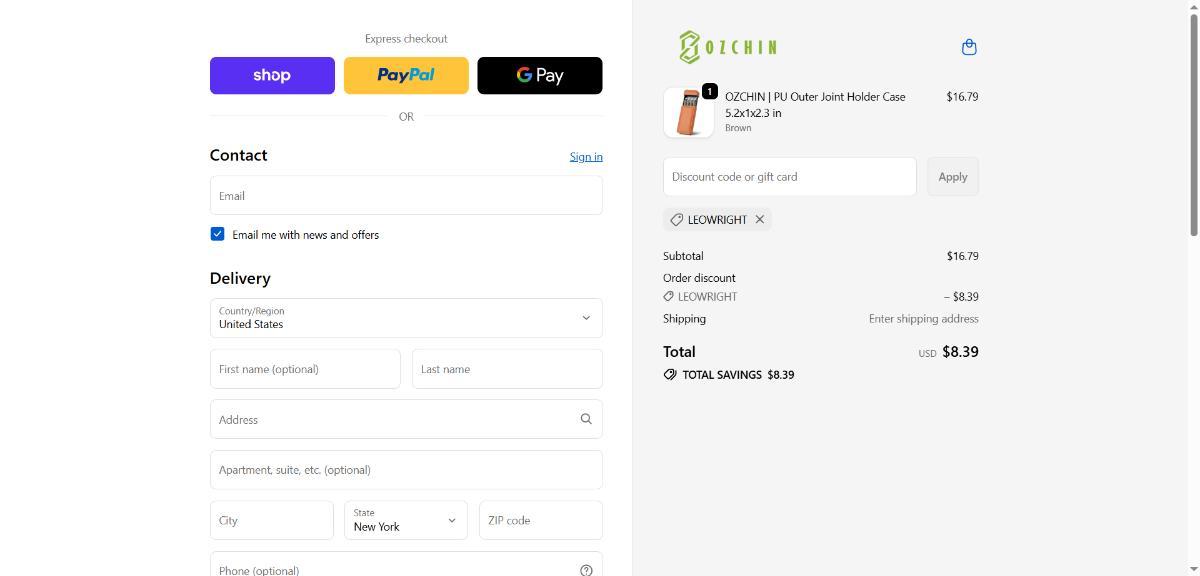
Task: Open the shopping bag cart icon
Action: click(968, 47)
